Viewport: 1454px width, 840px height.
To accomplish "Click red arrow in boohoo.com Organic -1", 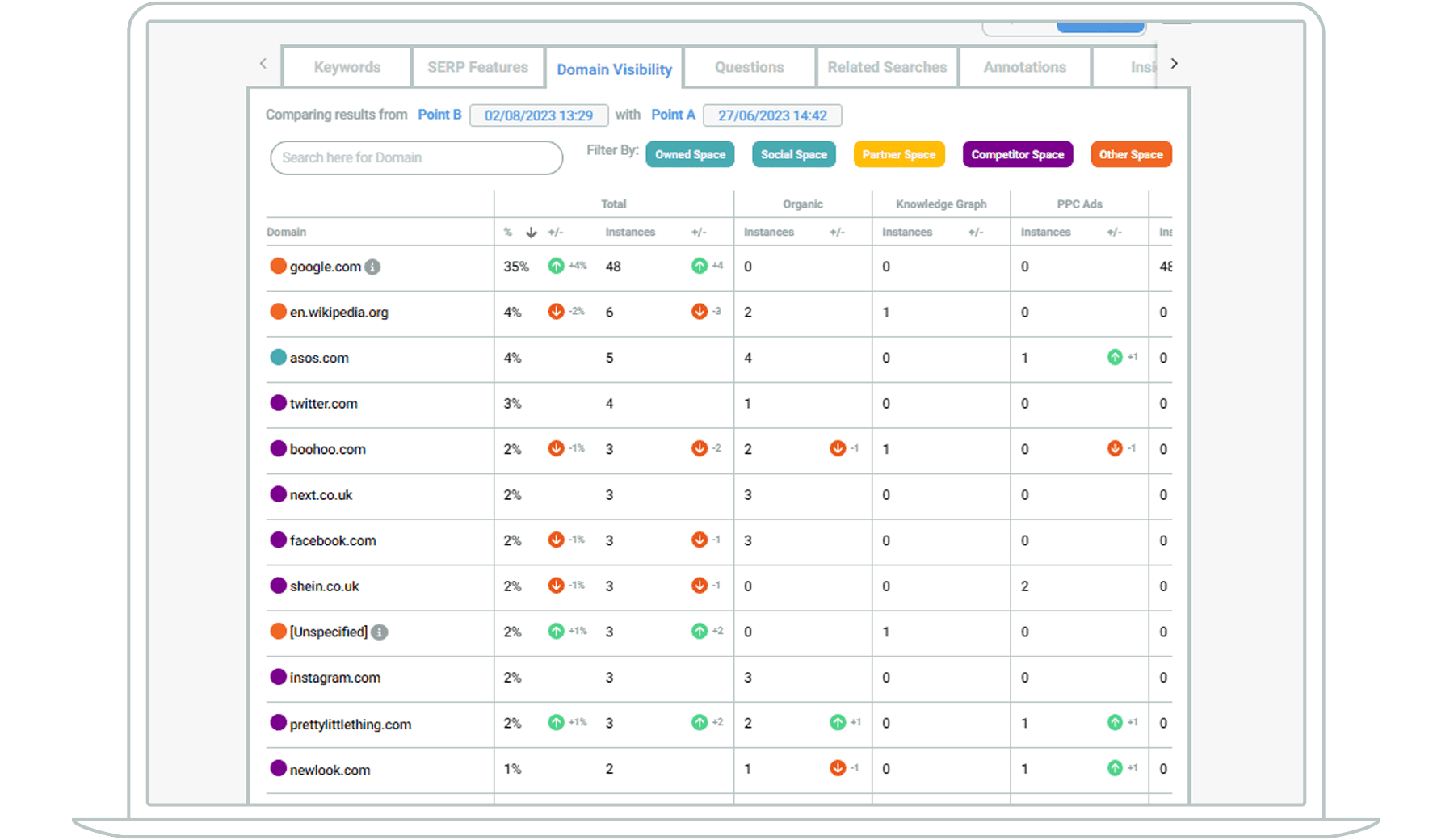I will click(x=838, y=448).
